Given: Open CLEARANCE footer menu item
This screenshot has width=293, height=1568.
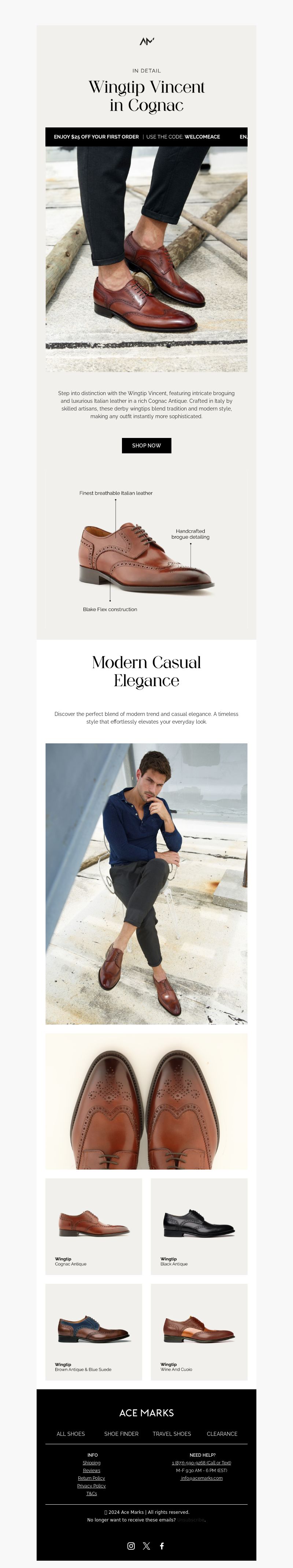Looking at the screenshot, I should click(222, 1434).
